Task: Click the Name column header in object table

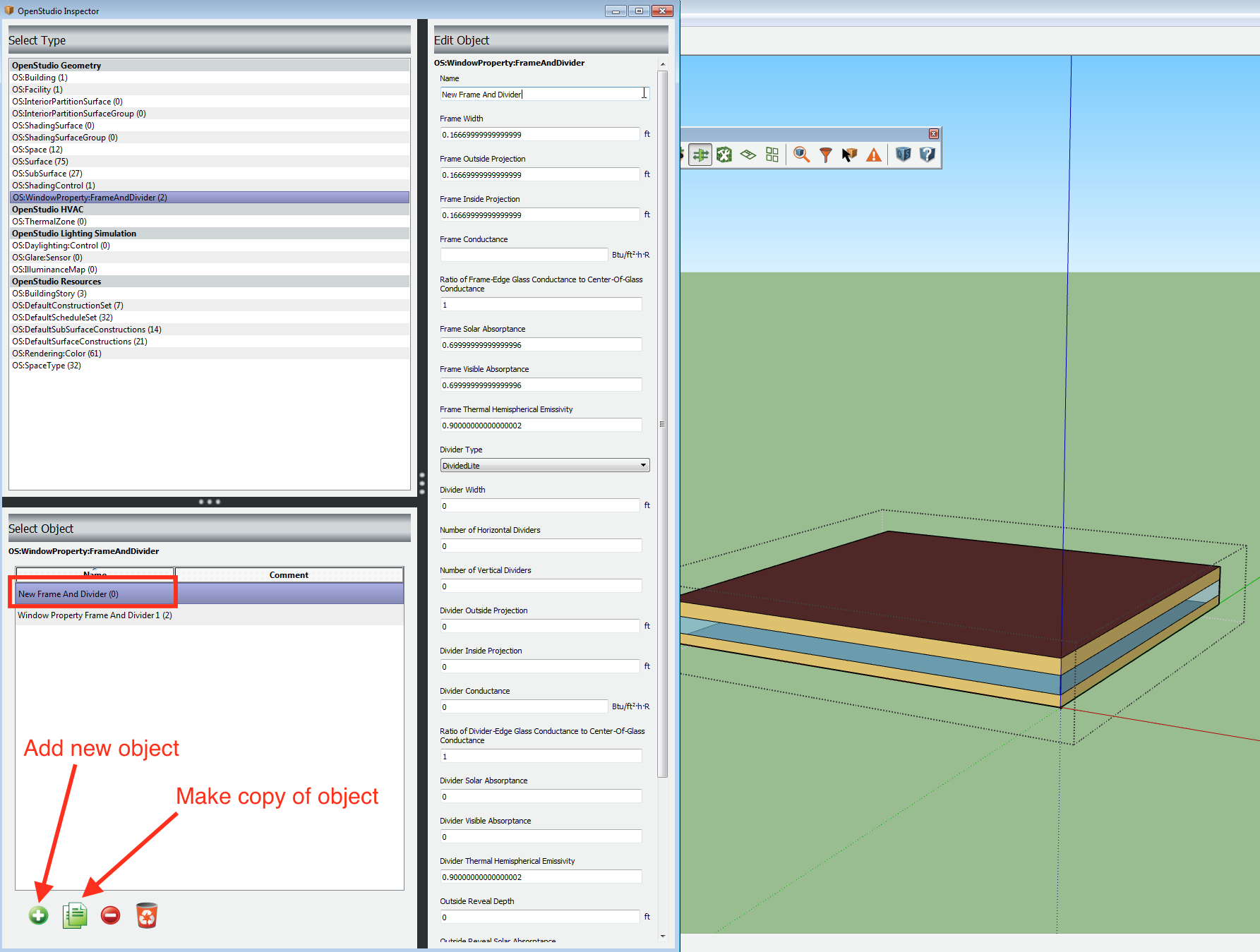Action: click(x=95, y=575)
